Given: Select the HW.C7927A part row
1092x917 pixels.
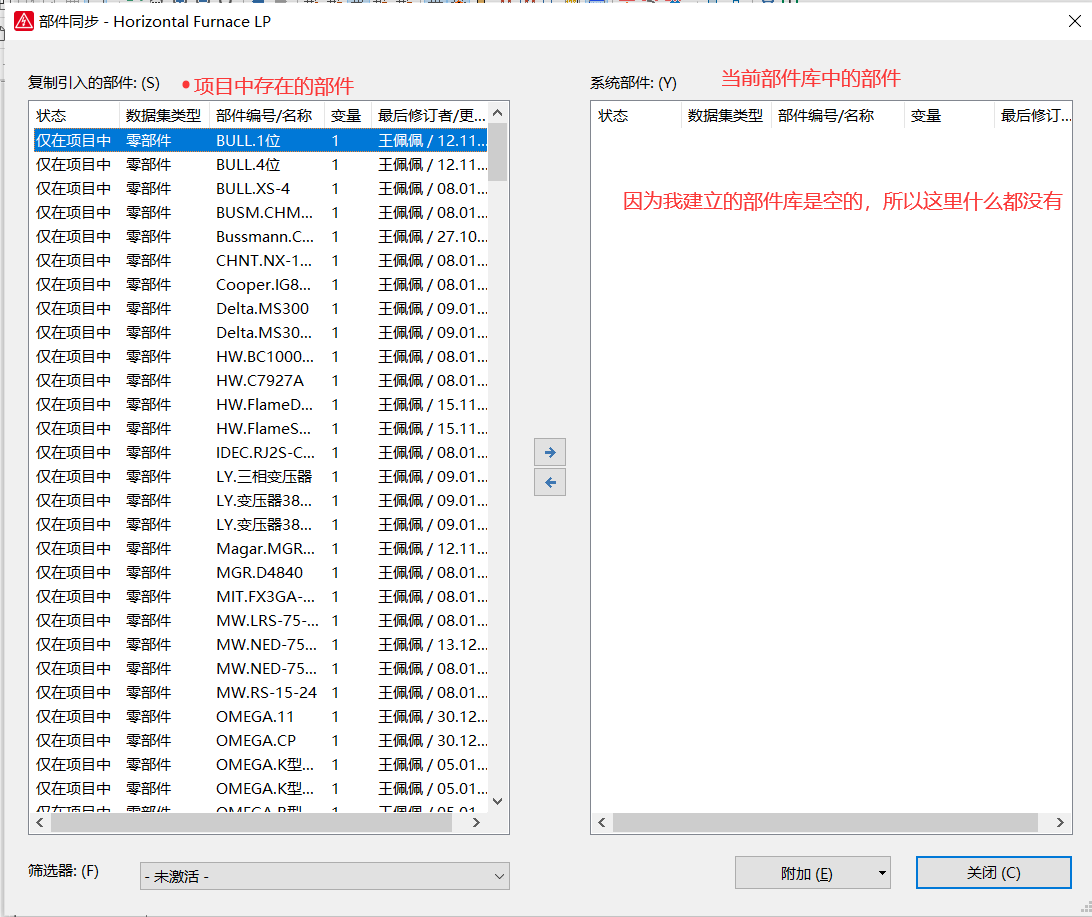Looking at the screenshot, I should point(260,381).
